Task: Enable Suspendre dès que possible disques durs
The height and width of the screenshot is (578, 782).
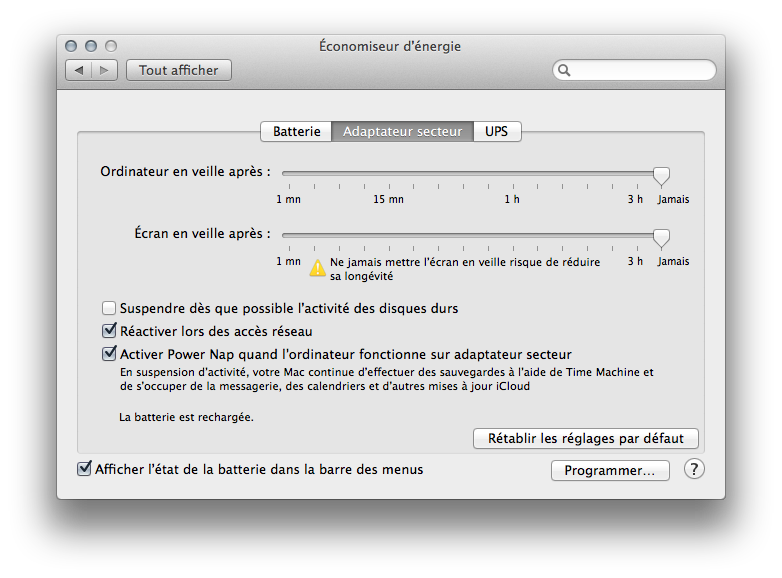Action: point(109,308)
